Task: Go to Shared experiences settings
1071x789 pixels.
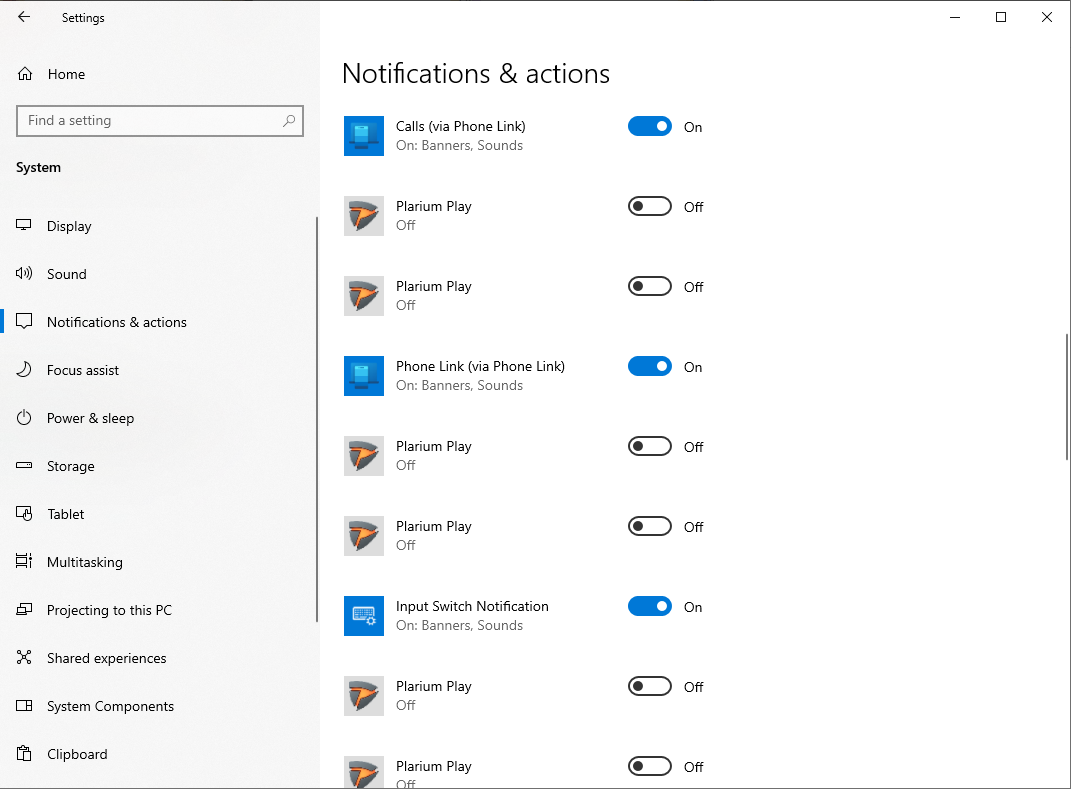Action: 106,658
